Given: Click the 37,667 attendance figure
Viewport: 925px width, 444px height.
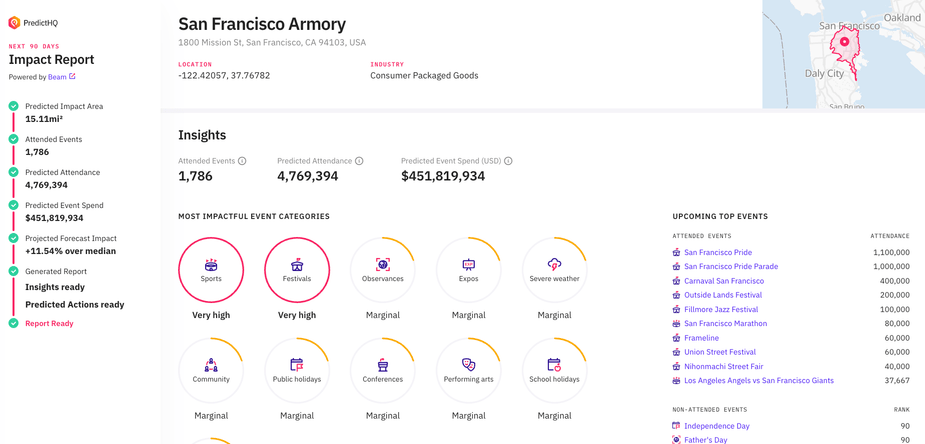Looking at the screenshot, I should [x=897, y=381].
